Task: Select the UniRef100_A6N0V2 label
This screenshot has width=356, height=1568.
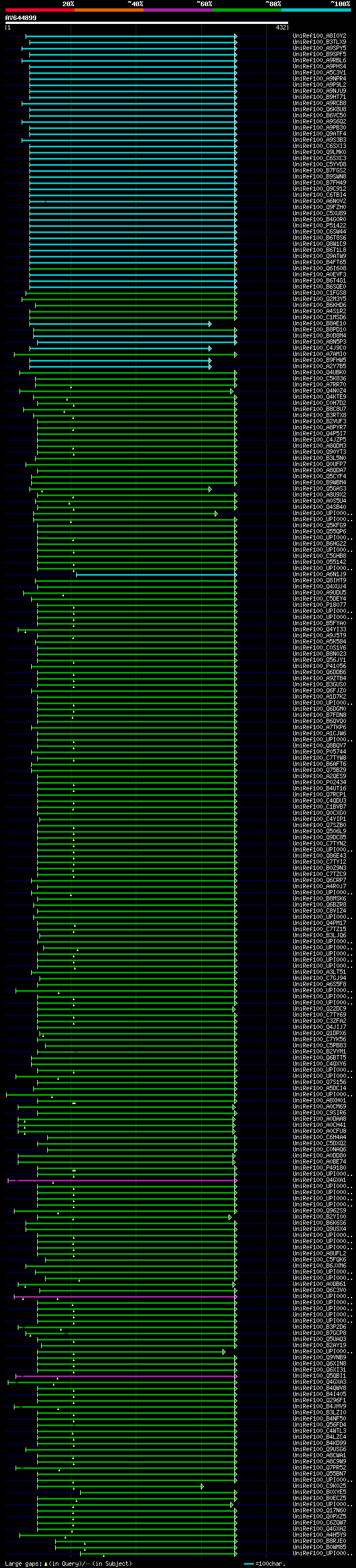Action: click(x=319, y=201)
